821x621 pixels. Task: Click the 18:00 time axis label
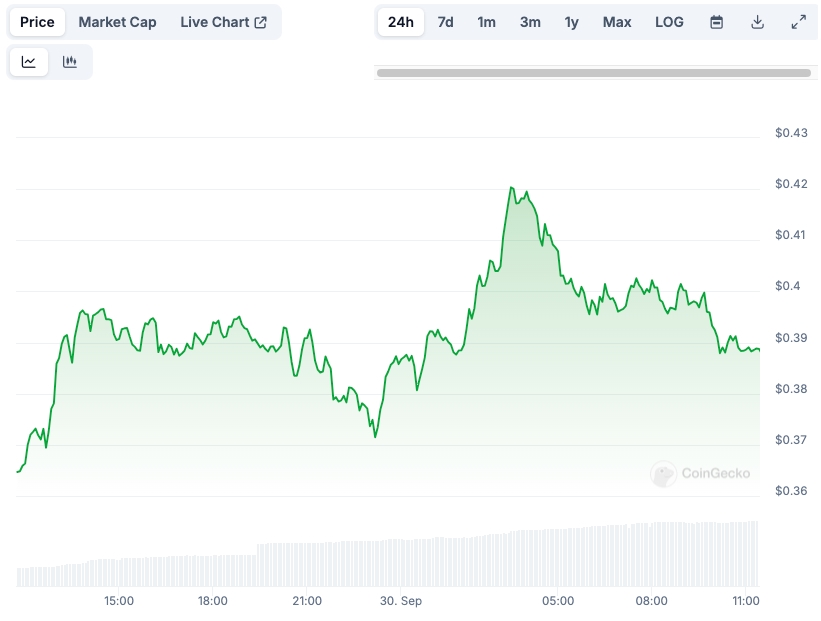coord(213,601)
